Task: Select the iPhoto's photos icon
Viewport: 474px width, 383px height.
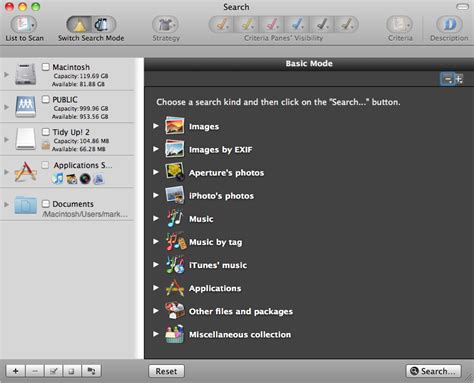Action: pos(175,195)
